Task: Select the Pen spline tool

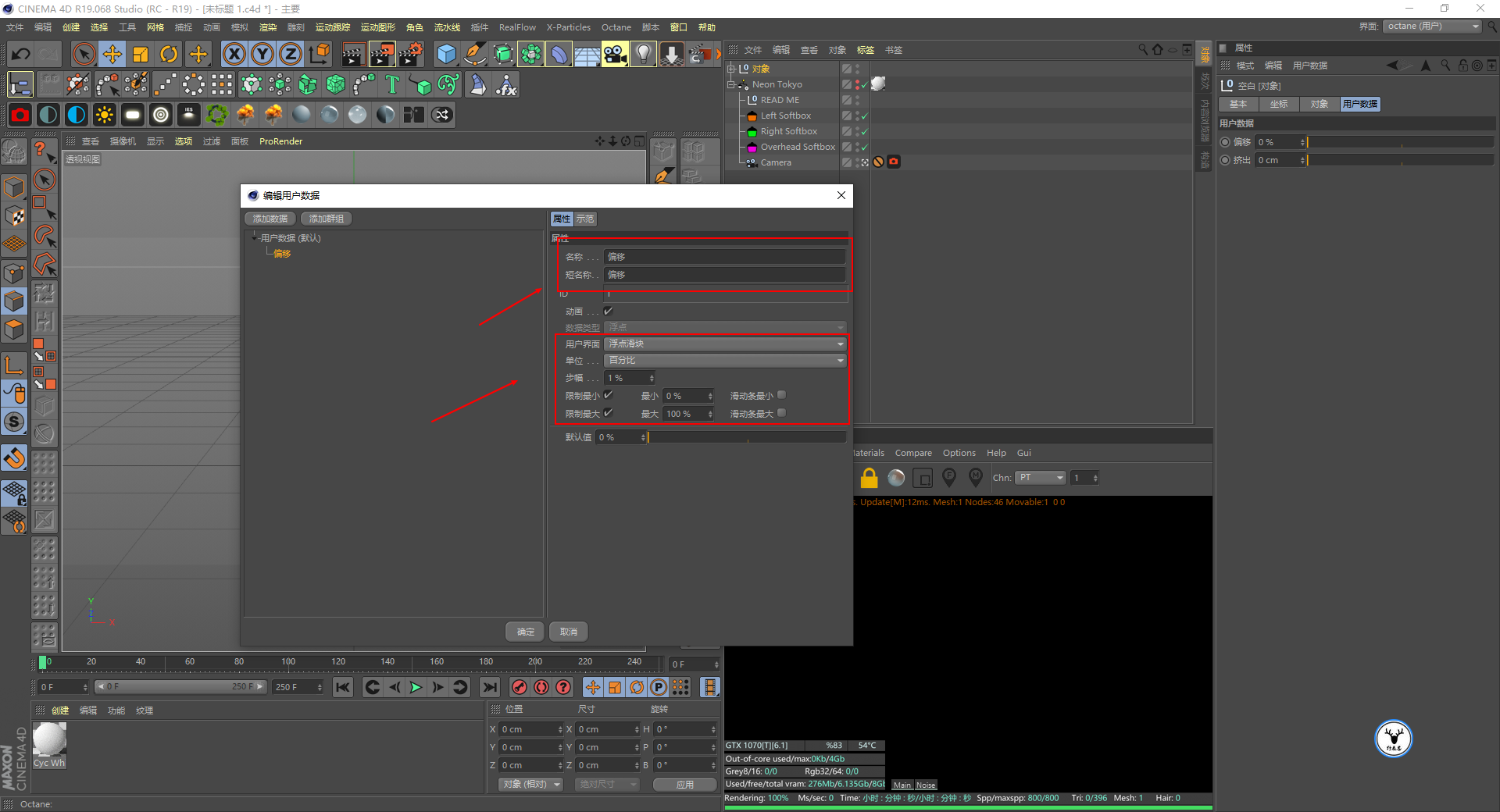Action: pos(474,54)
